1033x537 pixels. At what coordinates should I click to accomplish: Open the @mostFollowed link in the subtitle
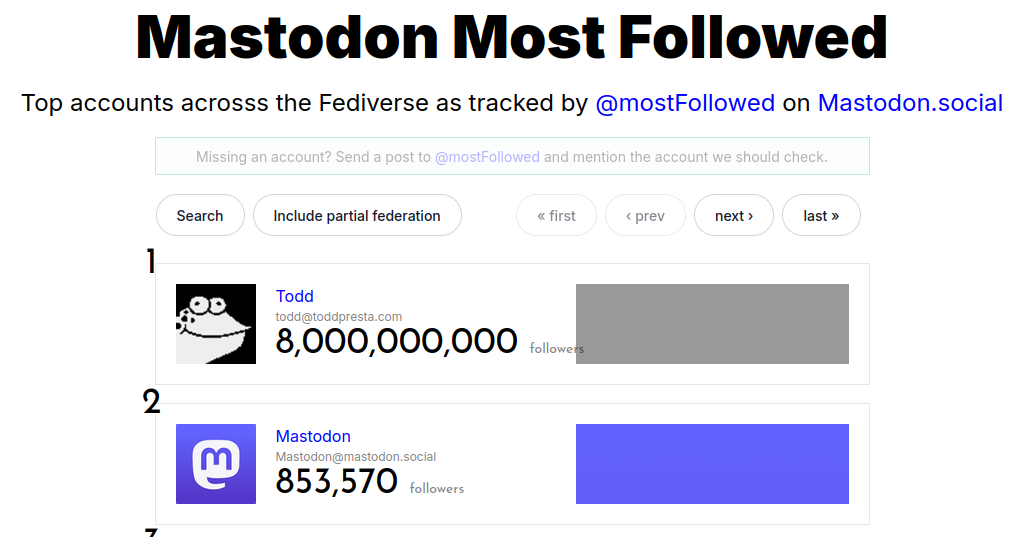pyautogui.click(x=685, y=103)
